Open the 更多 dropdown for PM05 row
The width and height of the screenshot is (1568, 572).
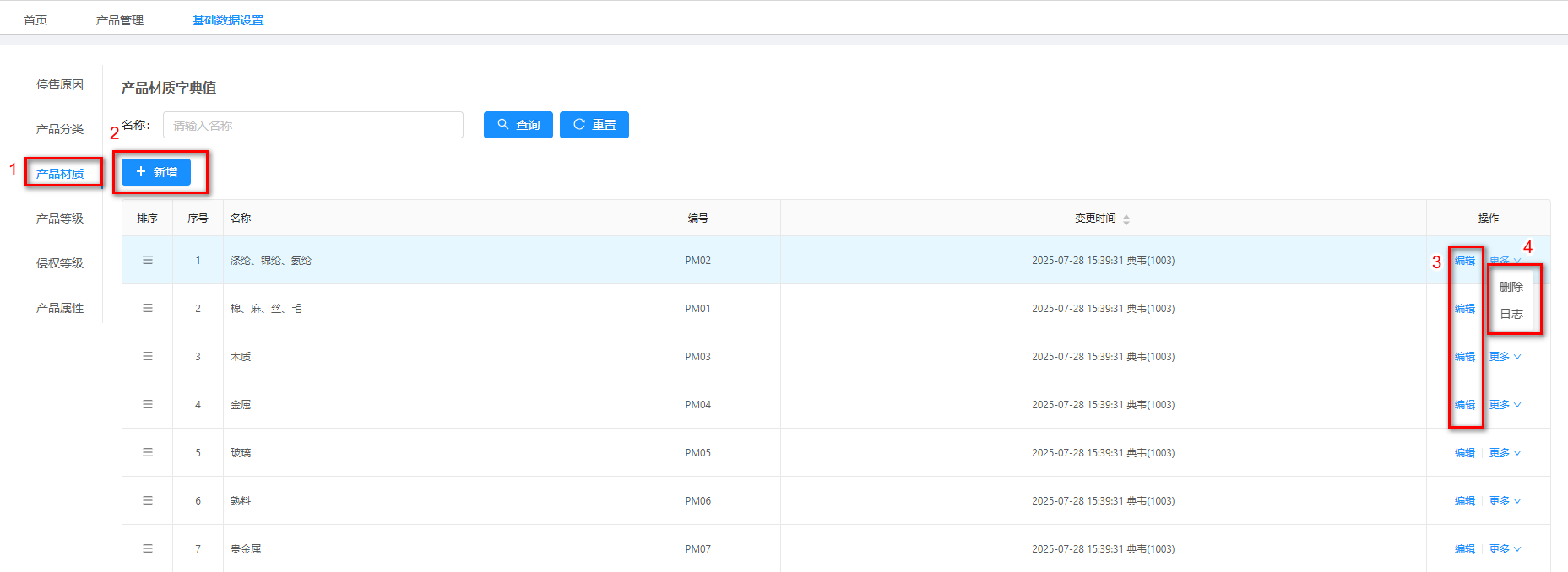pyautogui.click(x=1504, y=453)
